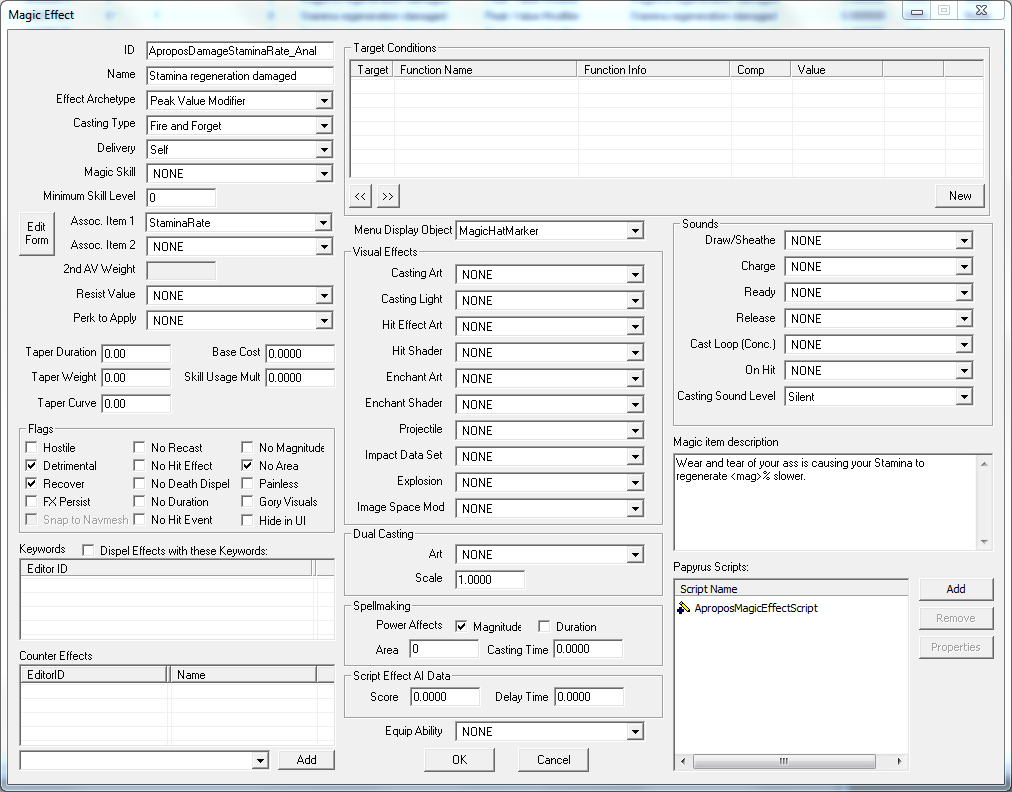
Task: Click the Minimum Skill Level field
Action: click(181, 198)
